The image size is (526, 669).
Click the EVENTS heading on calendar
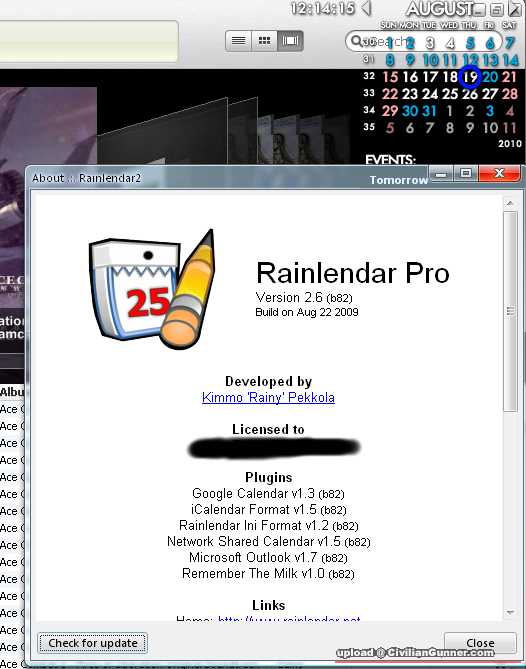click(390, 160)
